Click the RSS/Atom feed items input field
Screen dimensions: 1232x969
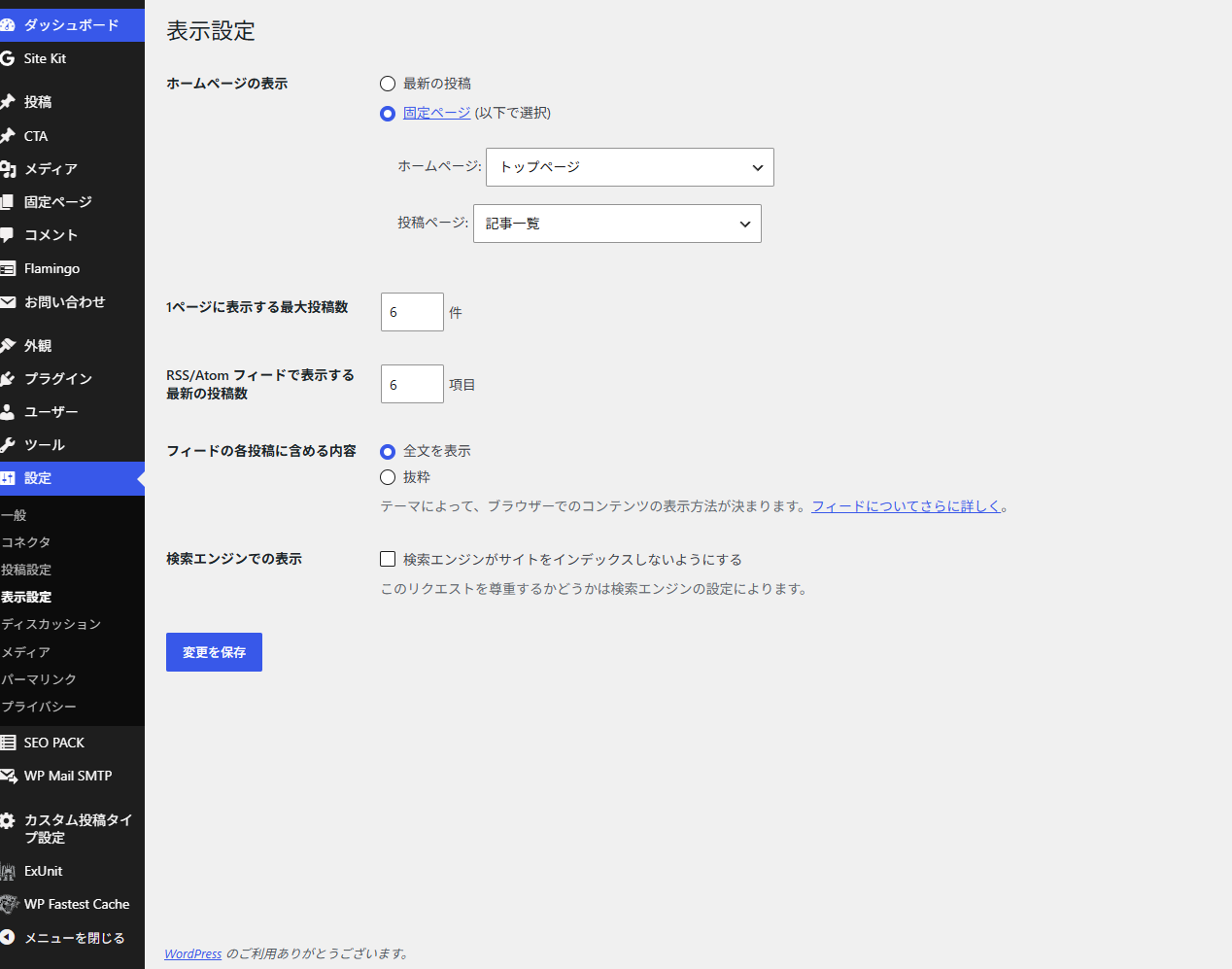click(x=412, y=384)
